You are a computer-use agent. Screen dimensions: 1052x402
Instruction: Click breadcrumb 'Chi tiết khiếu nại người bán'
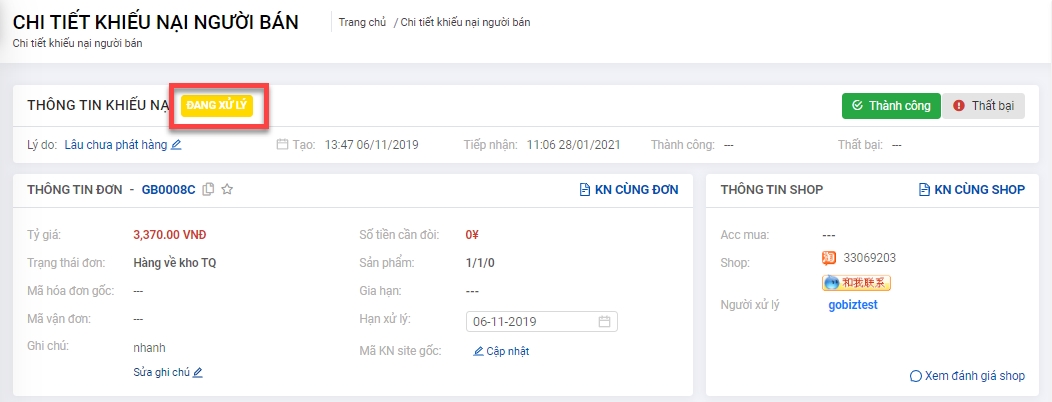(x=465, y=22)
